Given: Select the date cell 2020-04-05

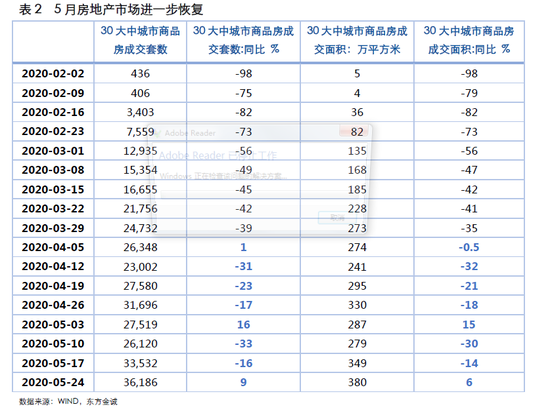Looking at the screenshot, I should [x=53, y=247].
